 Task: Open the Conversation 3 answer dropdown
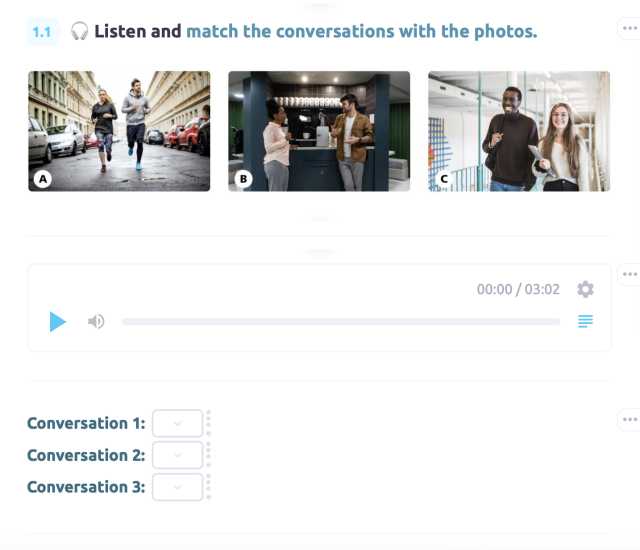pos(178,487)
